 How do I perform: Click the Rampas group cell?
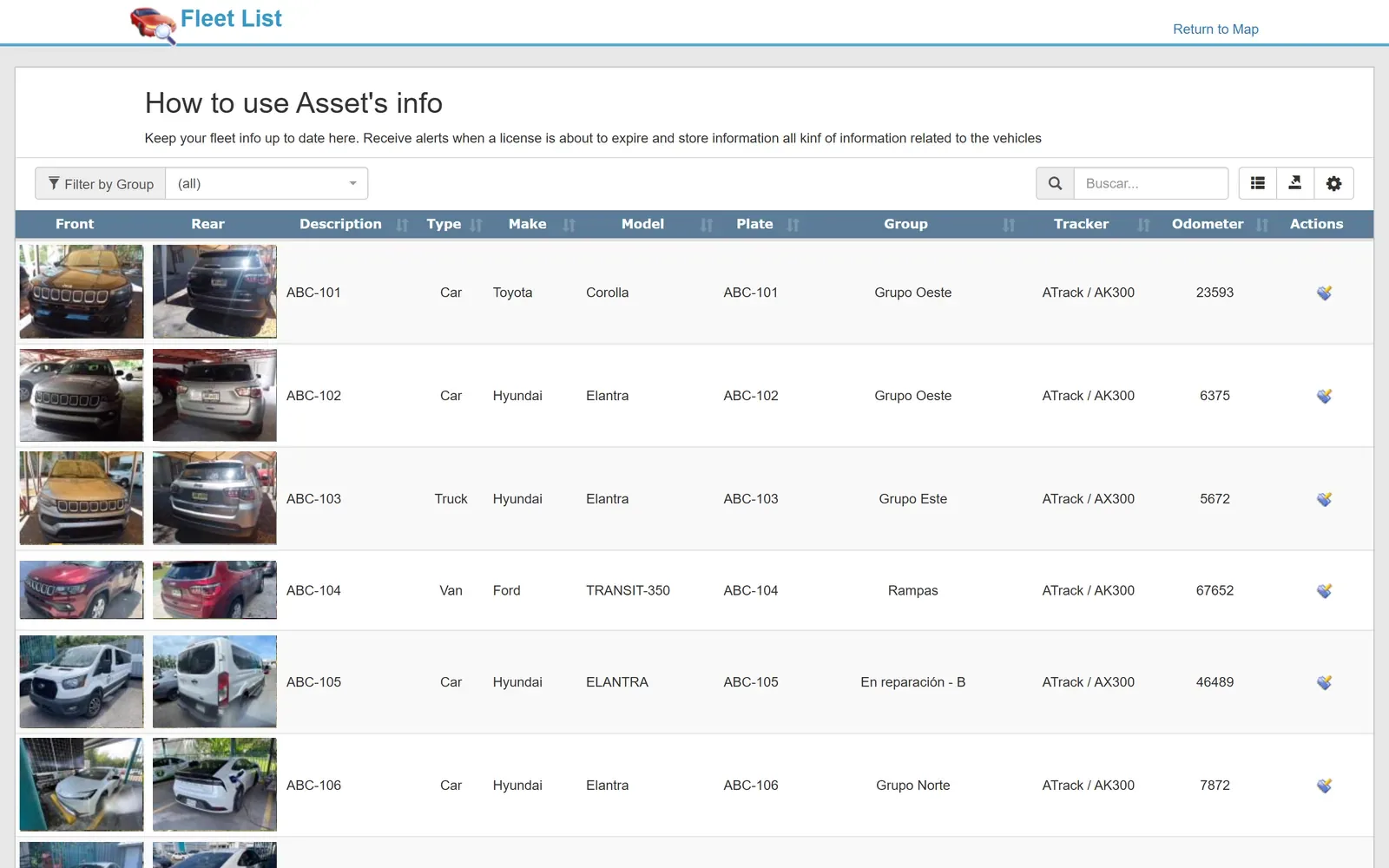pos(912,590)
